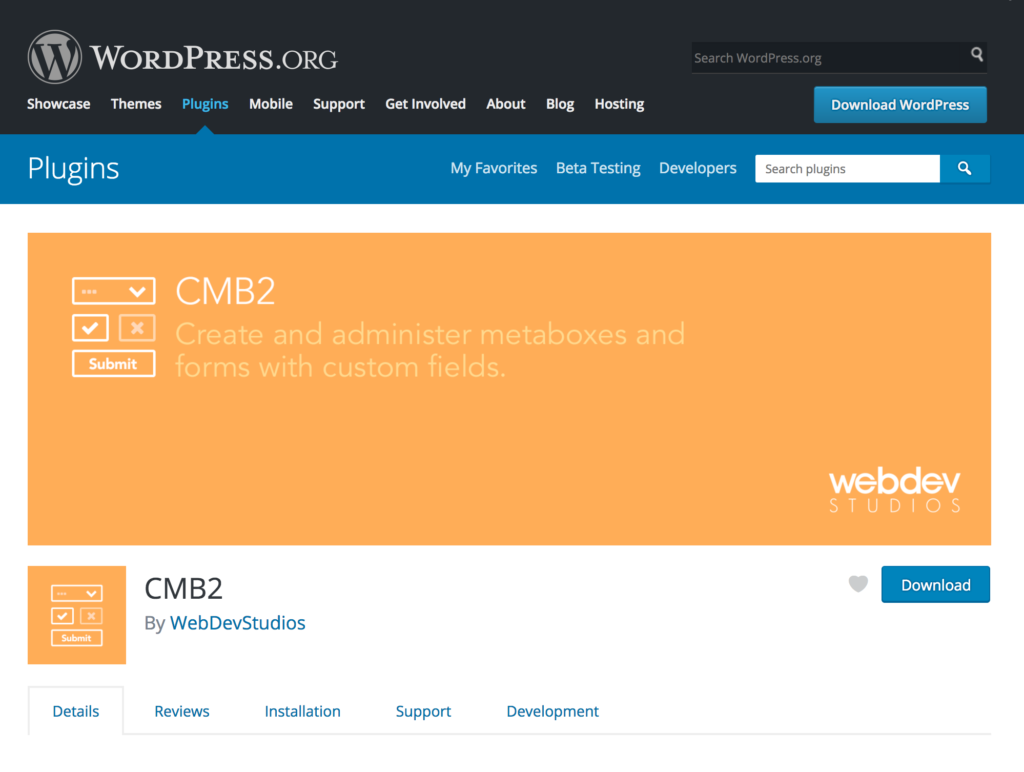1024x772 pixels.
Task: Select the Details tab
Action: coord(76,711)
